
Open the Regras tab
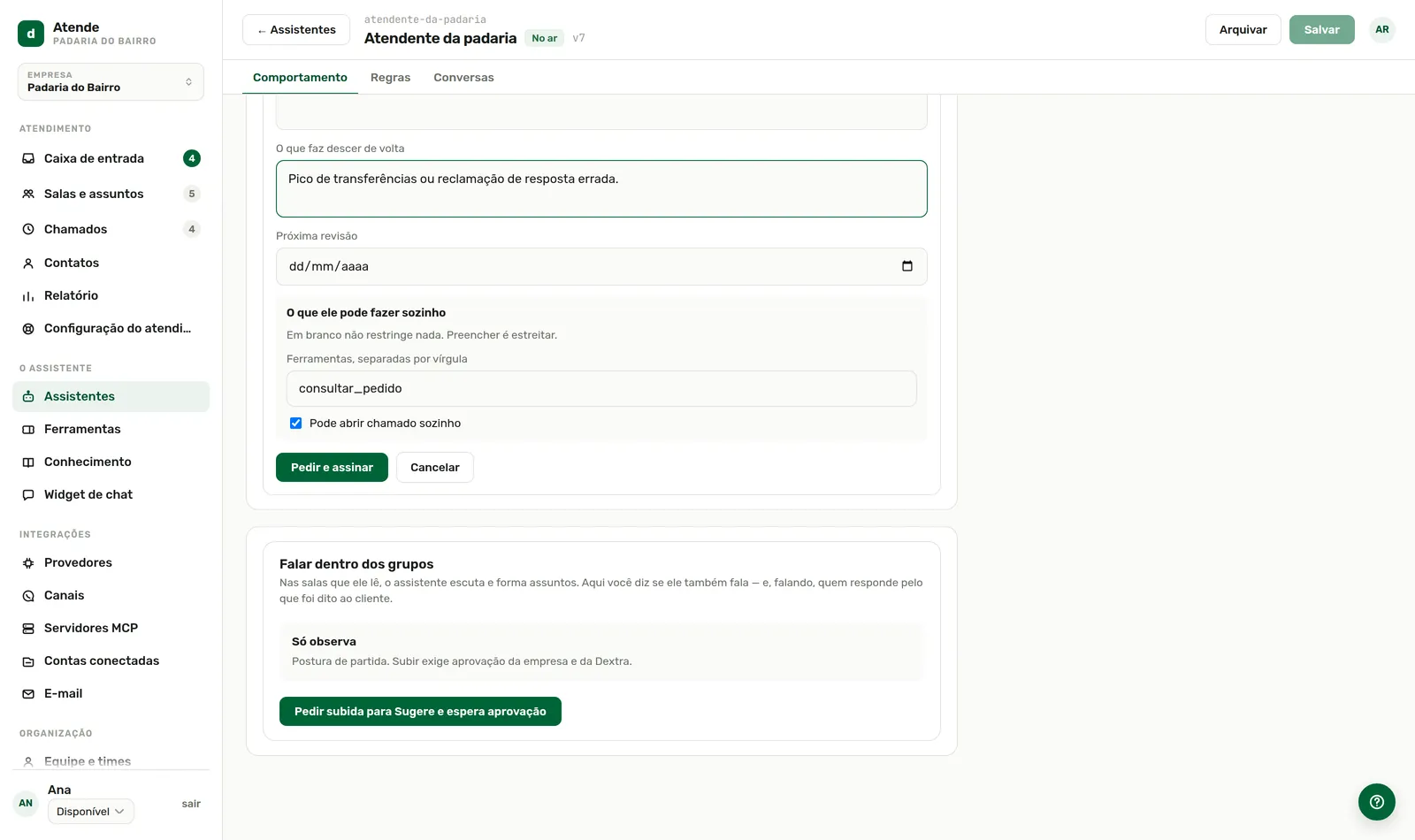click(x=390, y=78)
